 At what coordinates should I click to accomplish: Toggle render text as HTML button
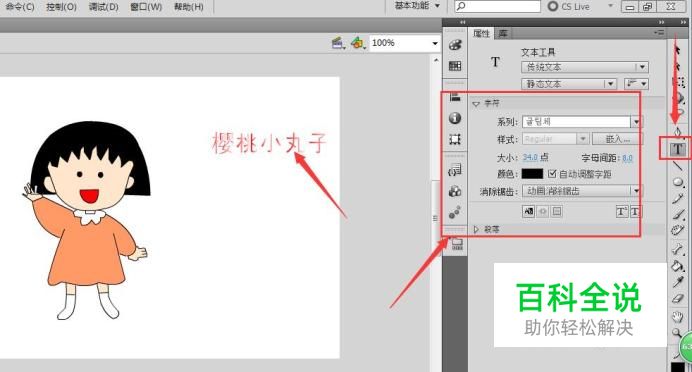543,211
